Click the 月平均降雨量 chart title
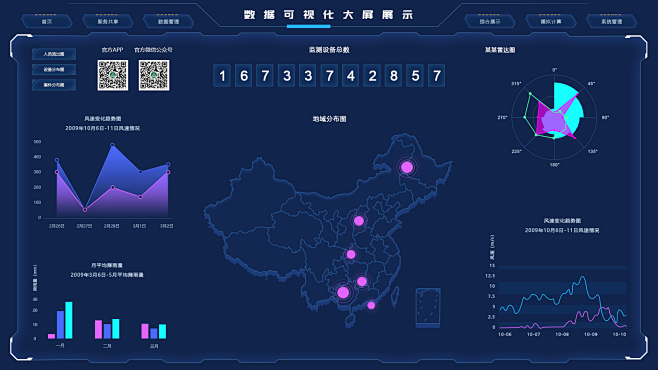Image resolution: width=658 pixels, height=370 pixels. [107, 265]
